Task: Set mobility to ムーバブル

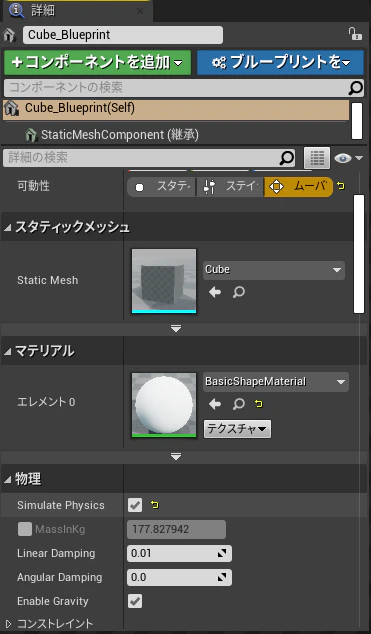Action: [298, 187]
